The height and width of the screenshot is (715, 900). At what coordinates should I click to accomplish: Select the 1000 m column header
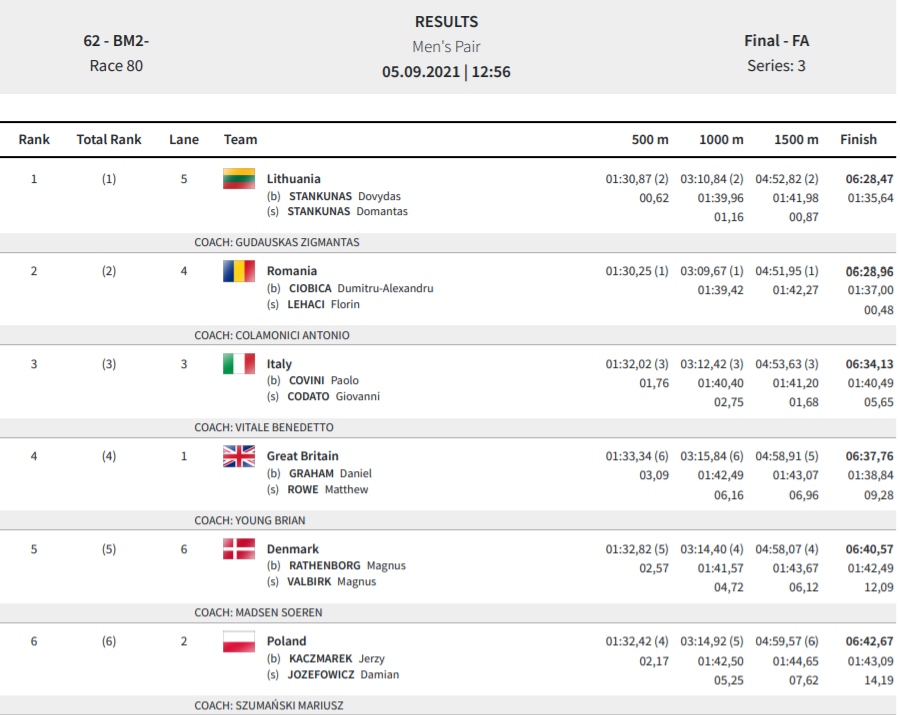[x=721, y=139]
